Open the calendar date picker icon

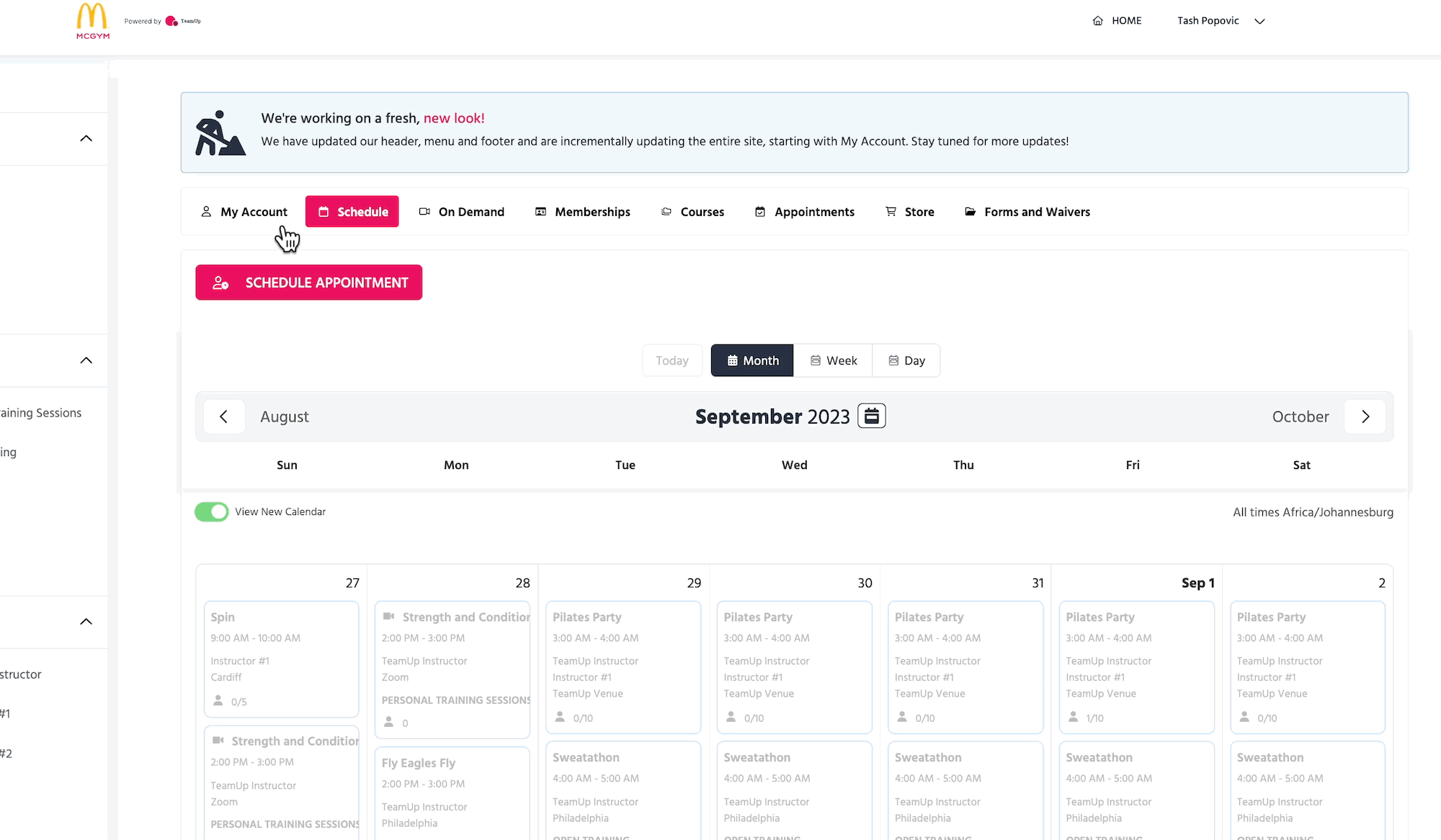[x=871, y=416]
